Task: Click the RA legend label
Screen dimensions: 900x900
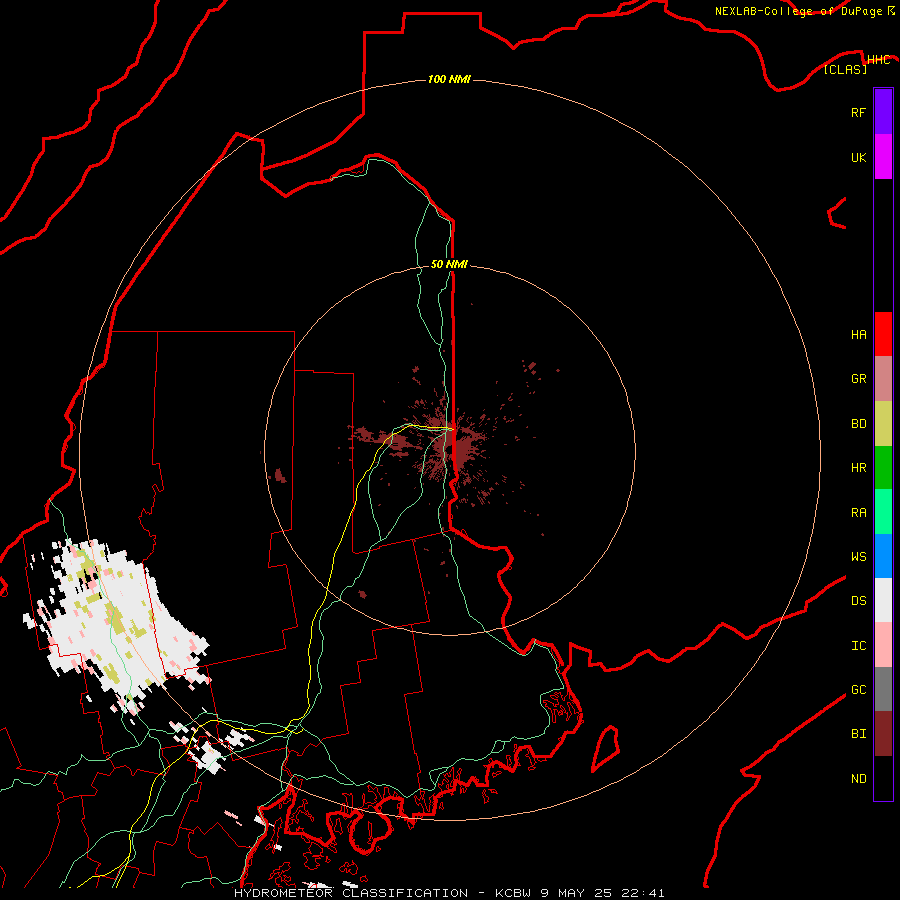Action: pyautogui.click(x=858, y=513)
